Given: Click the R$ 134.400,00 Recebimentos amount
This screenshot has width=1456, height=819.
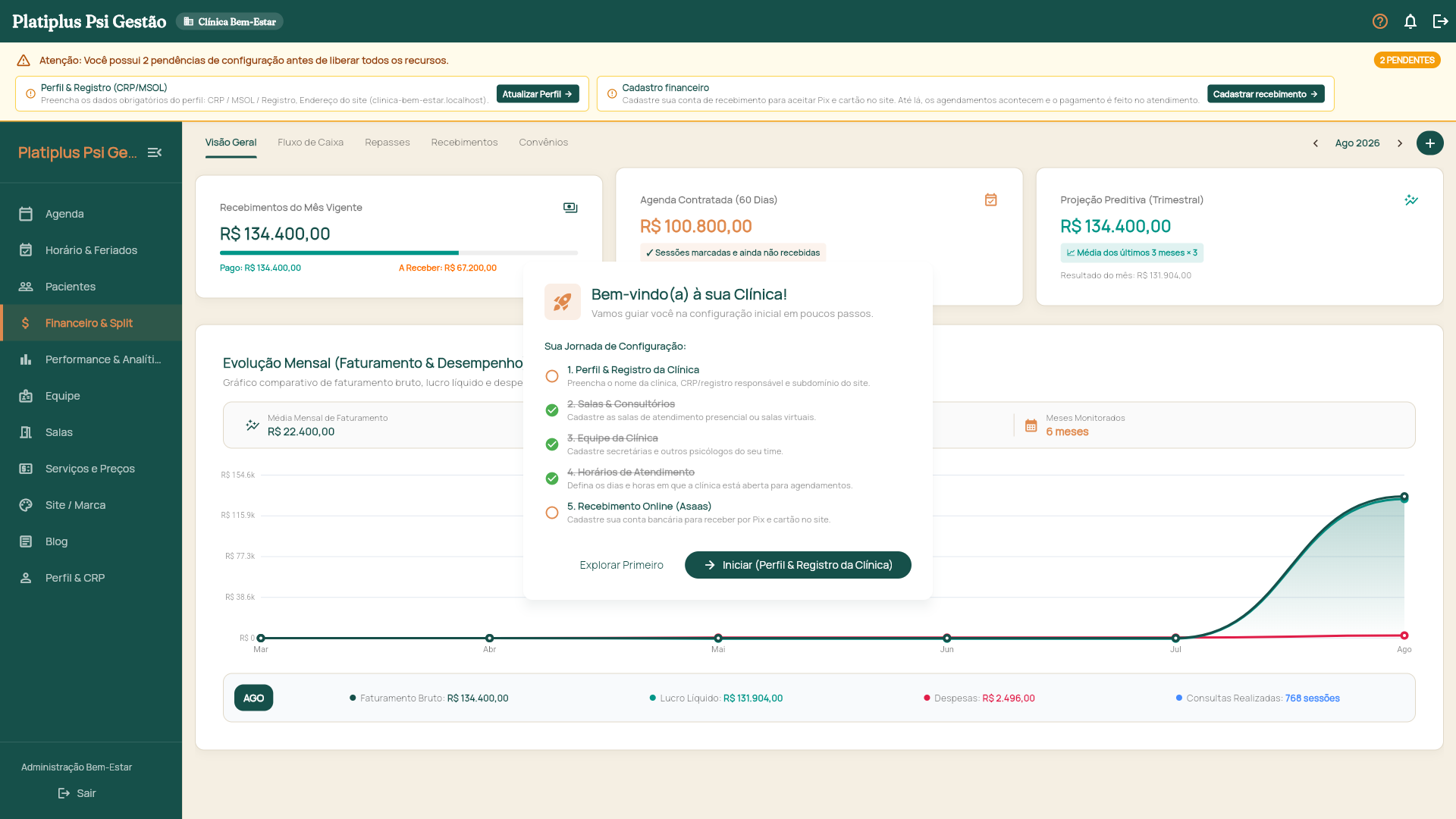Looking at the screenshot, I should click(x=275, y=234).
